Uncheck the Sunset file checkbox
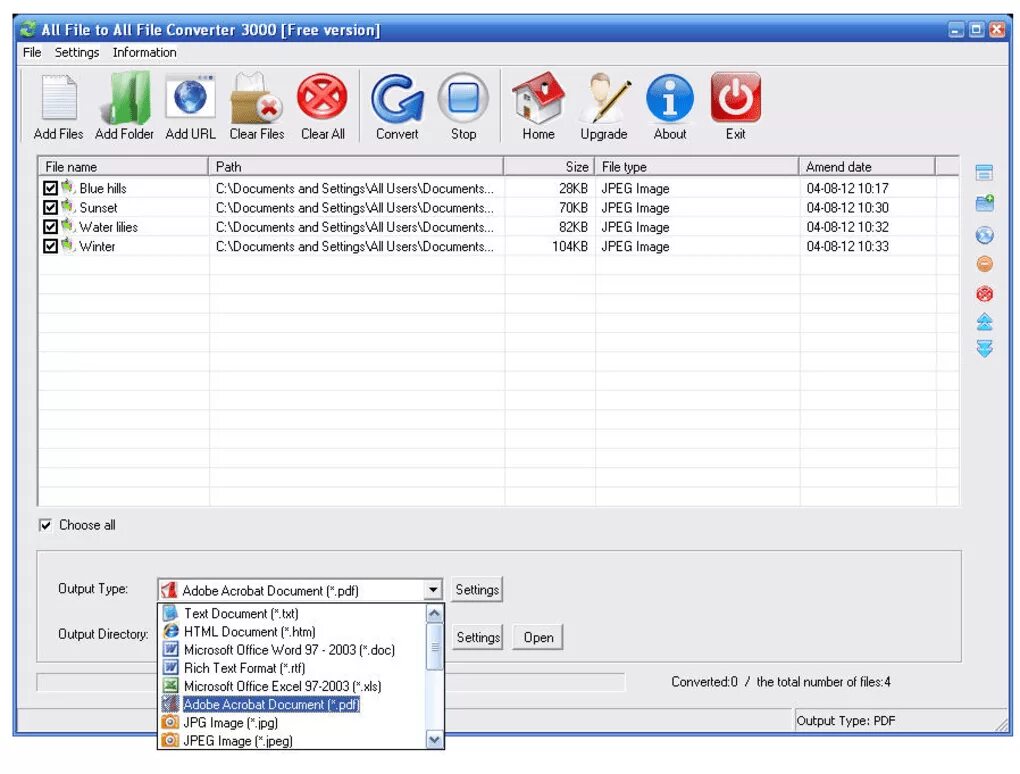This screenshot has height=774, width=1020. (x=50, y=207)
